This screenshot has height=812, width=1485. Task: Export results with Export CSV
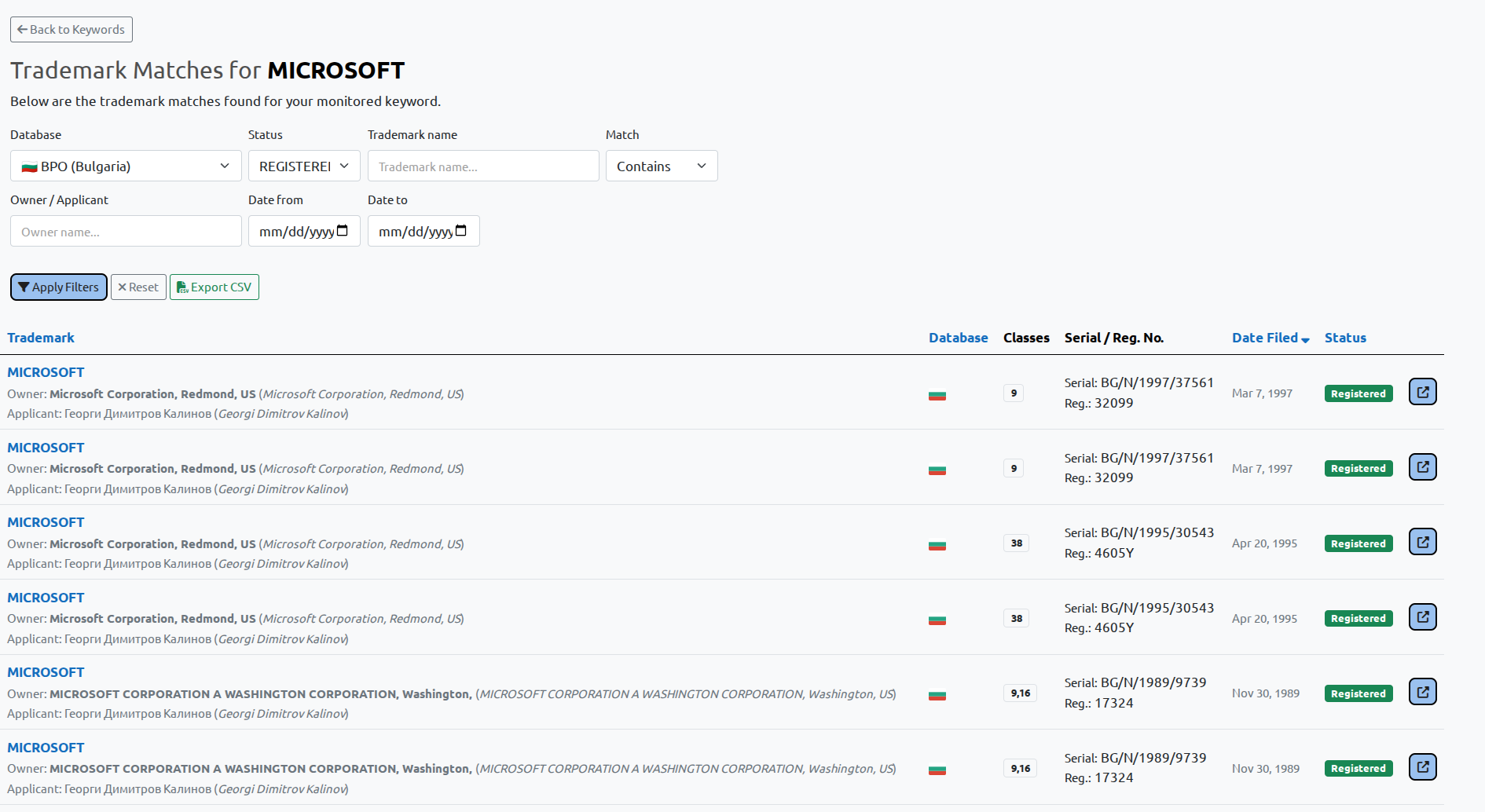[214, 287]
